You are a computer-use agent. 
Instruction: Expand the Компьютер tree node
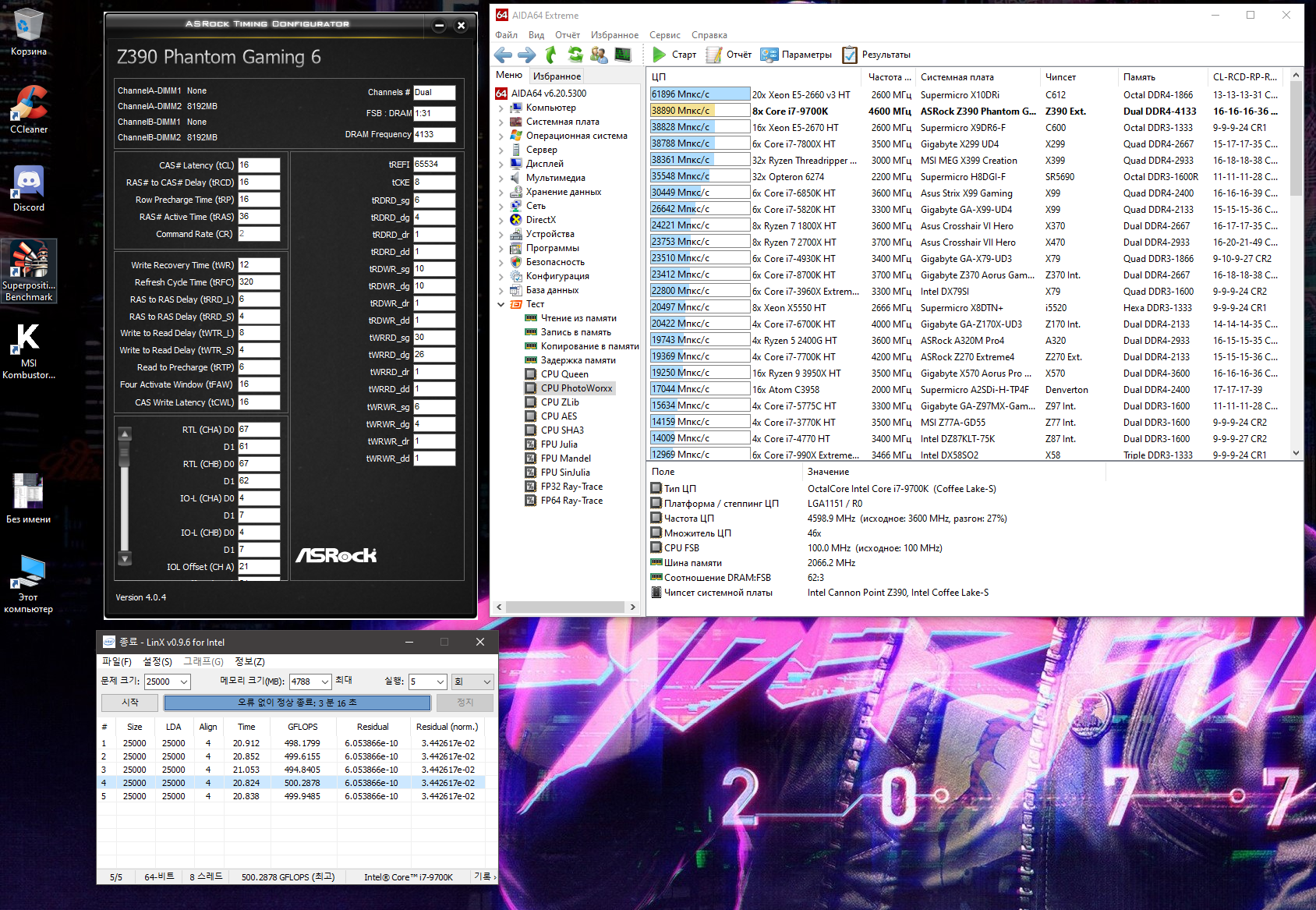coord(501,108)
